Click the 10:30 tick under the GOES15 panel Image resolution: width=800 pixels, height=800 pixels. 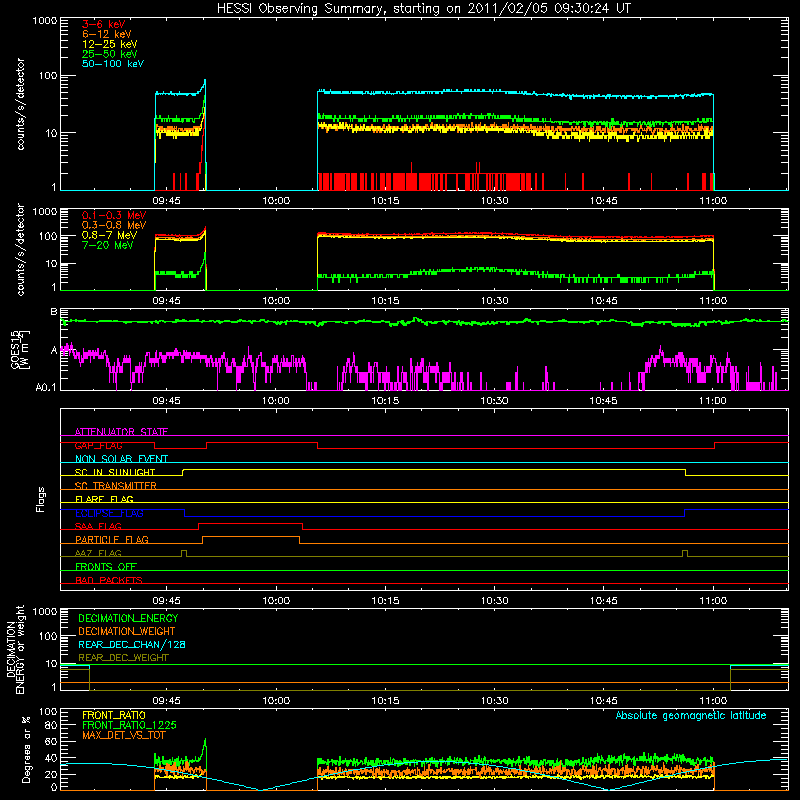click(x=494, y=401)
